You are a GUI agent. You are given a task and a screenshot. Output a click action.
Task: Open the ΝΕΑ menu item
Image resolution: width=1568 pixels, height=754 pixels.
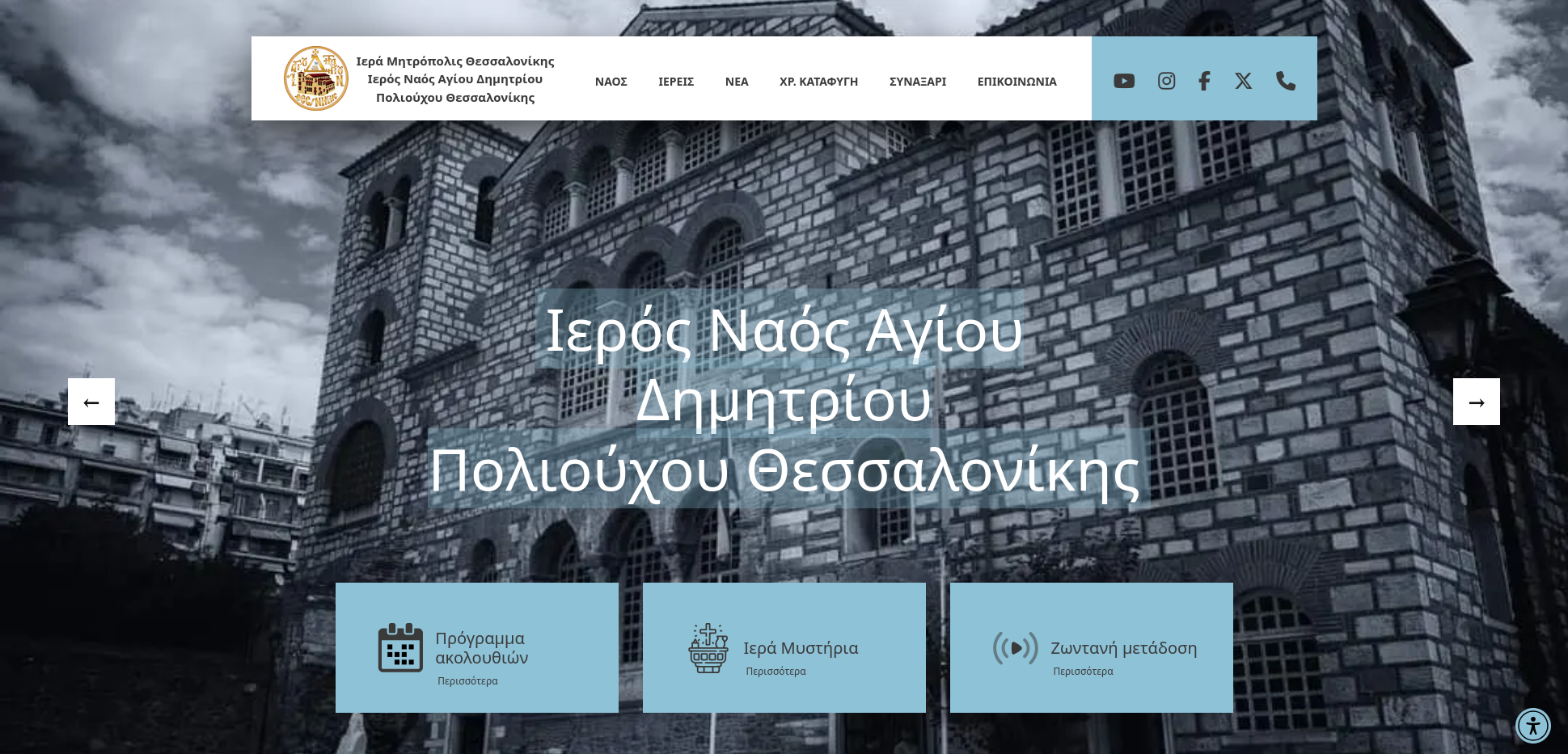coord(737,82)
